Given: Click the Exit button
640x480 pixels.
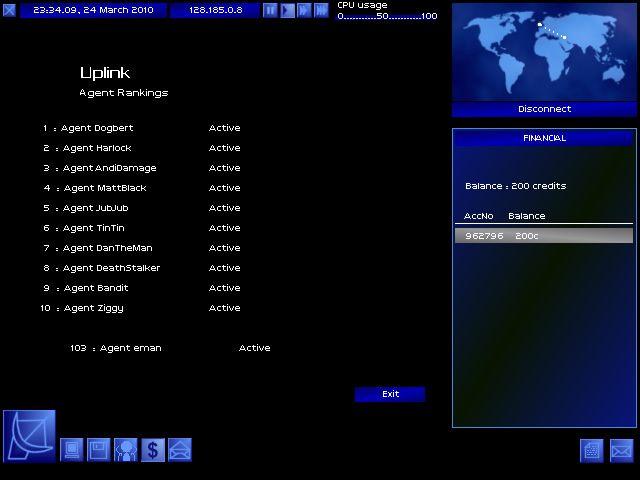Looking at the screenshot, I should (x=390, y=394).
